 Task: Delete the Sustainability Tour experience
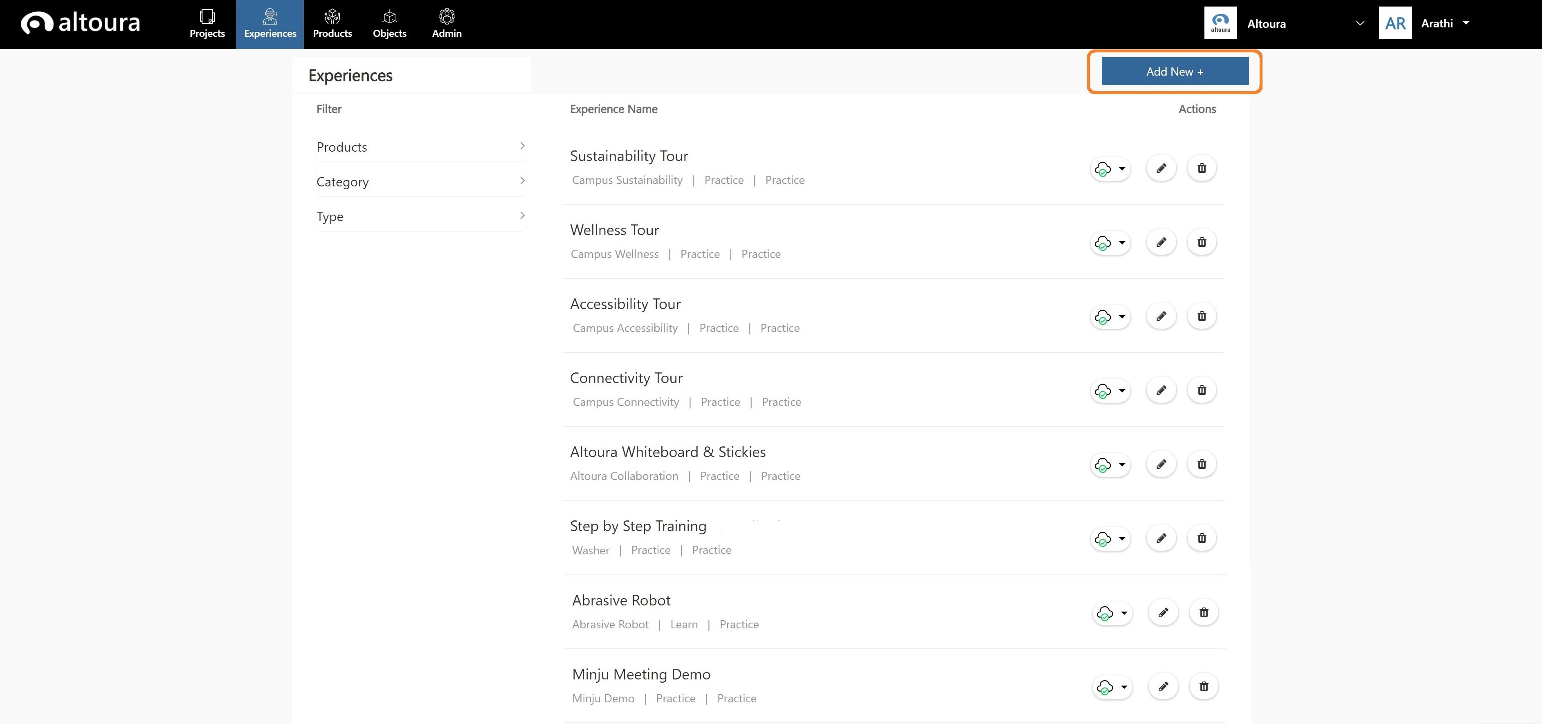click(1202, 168)
